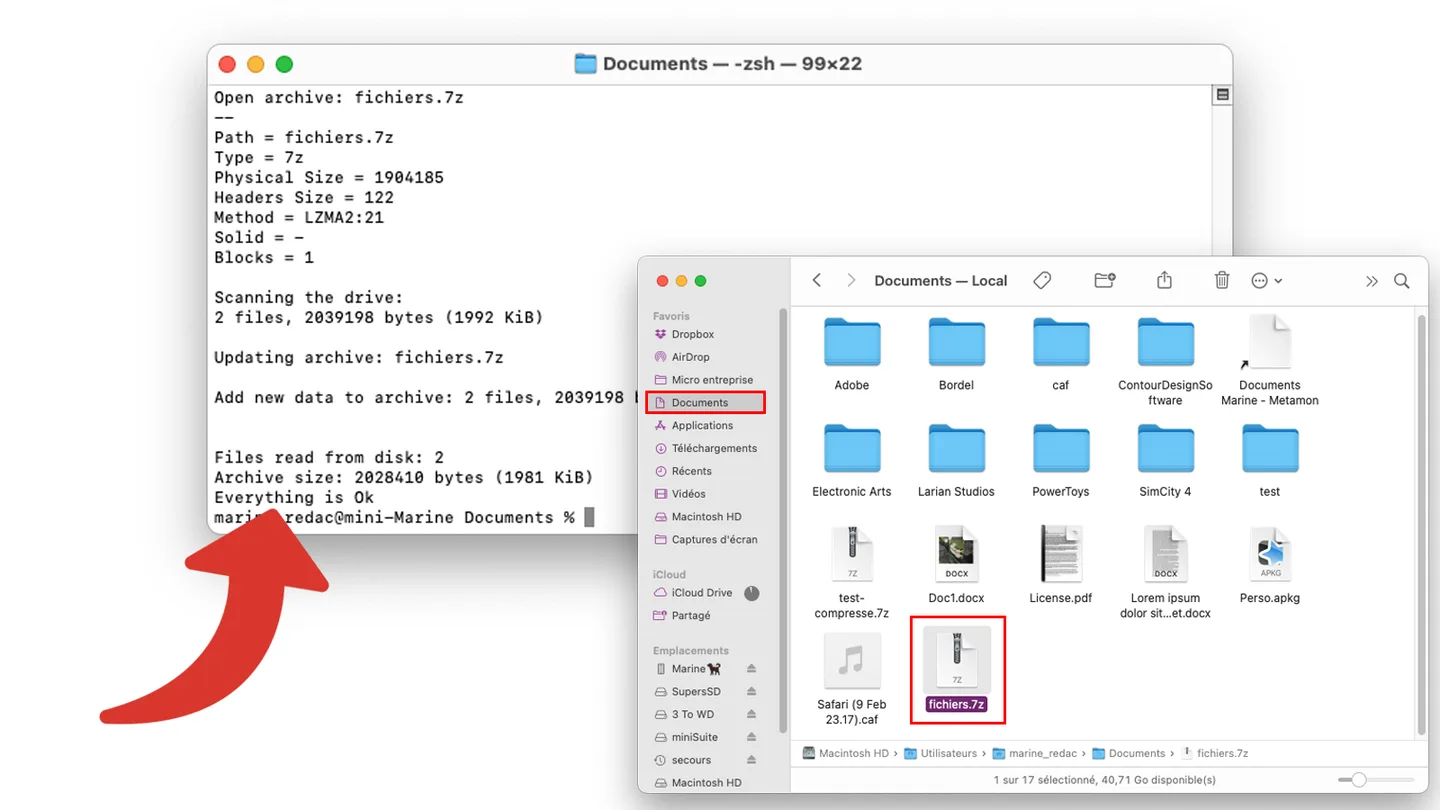This screenshot has width=1440, height=810.
Task: Select the Perso.apkg file
Action: [x=1270, y=565]
